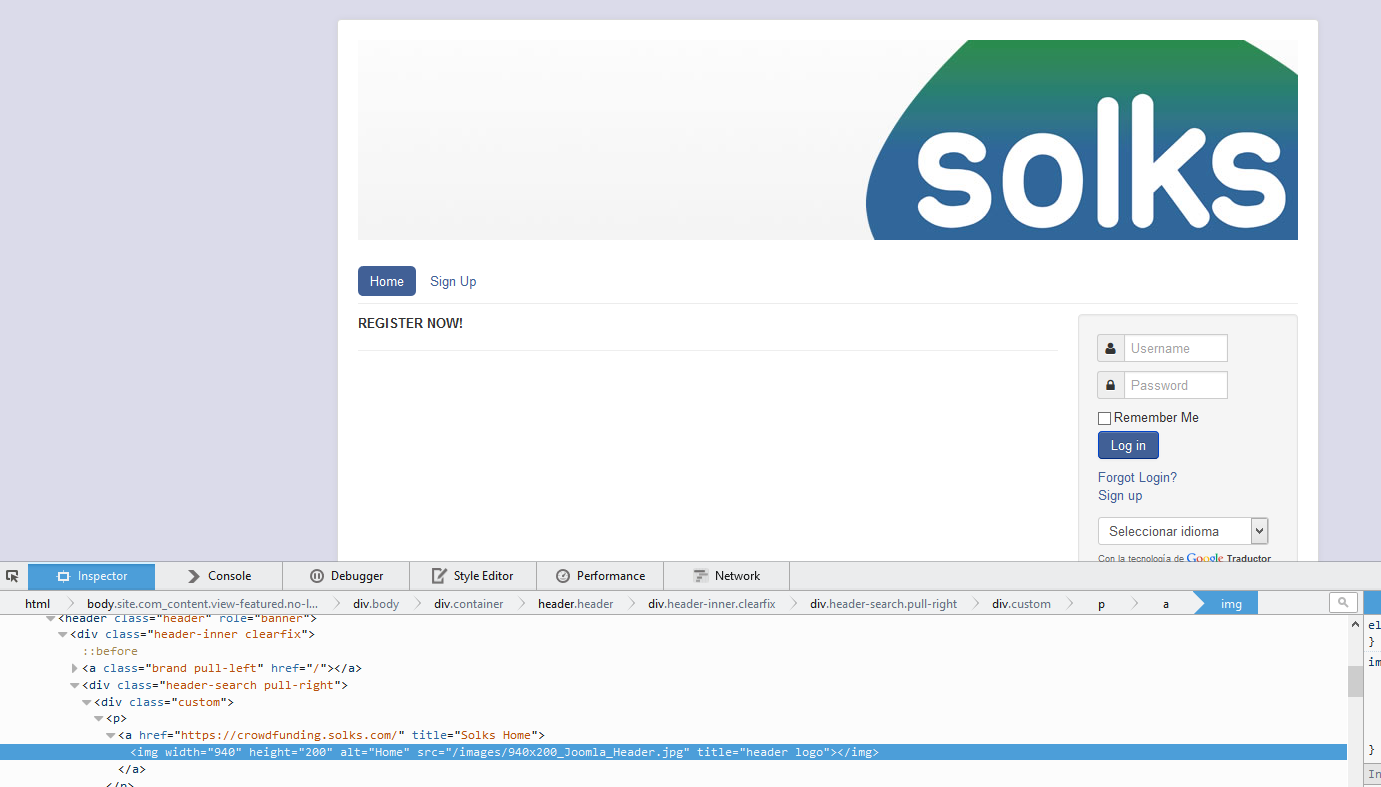Screen dimensions: 1381x787
Task: Click the Console tab arrow icon
Action: coord(194,576)
